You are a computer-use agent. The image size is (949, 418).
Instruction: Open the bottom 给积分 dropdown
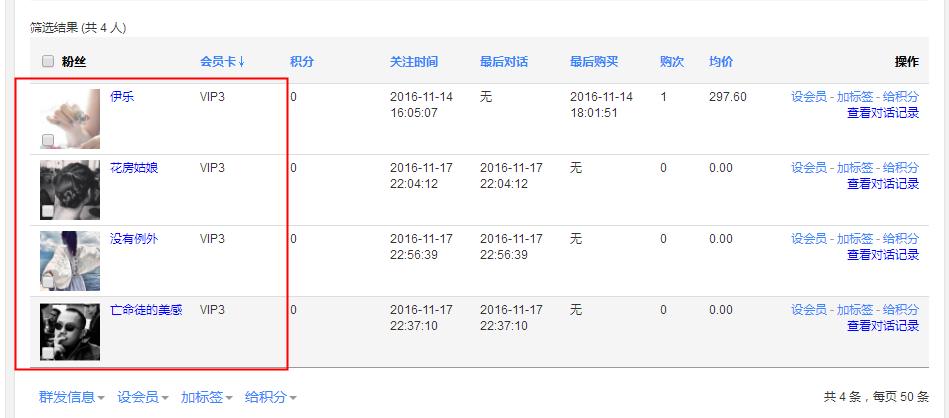pyautogui.click(x=270, y=397)
